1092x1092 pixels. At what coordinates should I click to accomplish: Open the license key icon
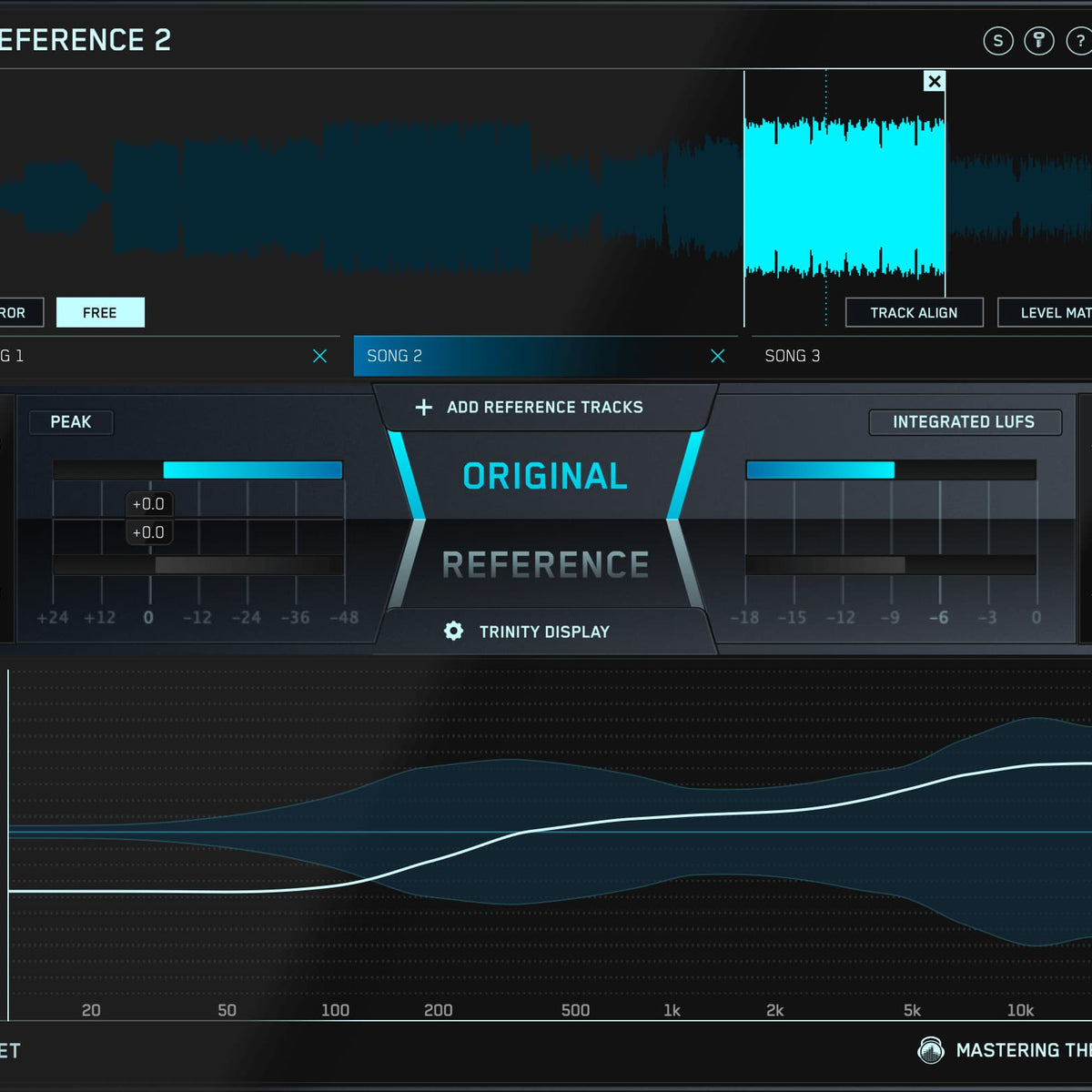tap(1038, 41)
